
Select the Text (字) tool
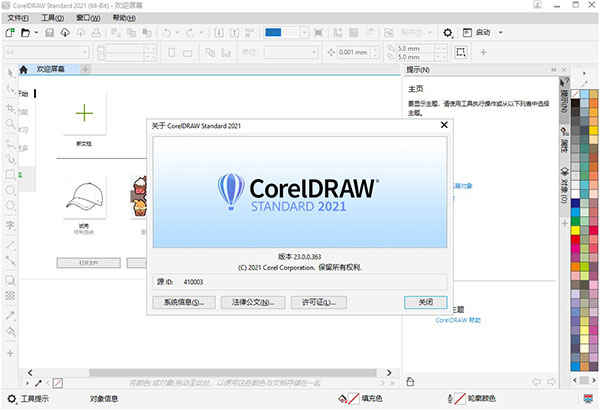pos(10,225)
